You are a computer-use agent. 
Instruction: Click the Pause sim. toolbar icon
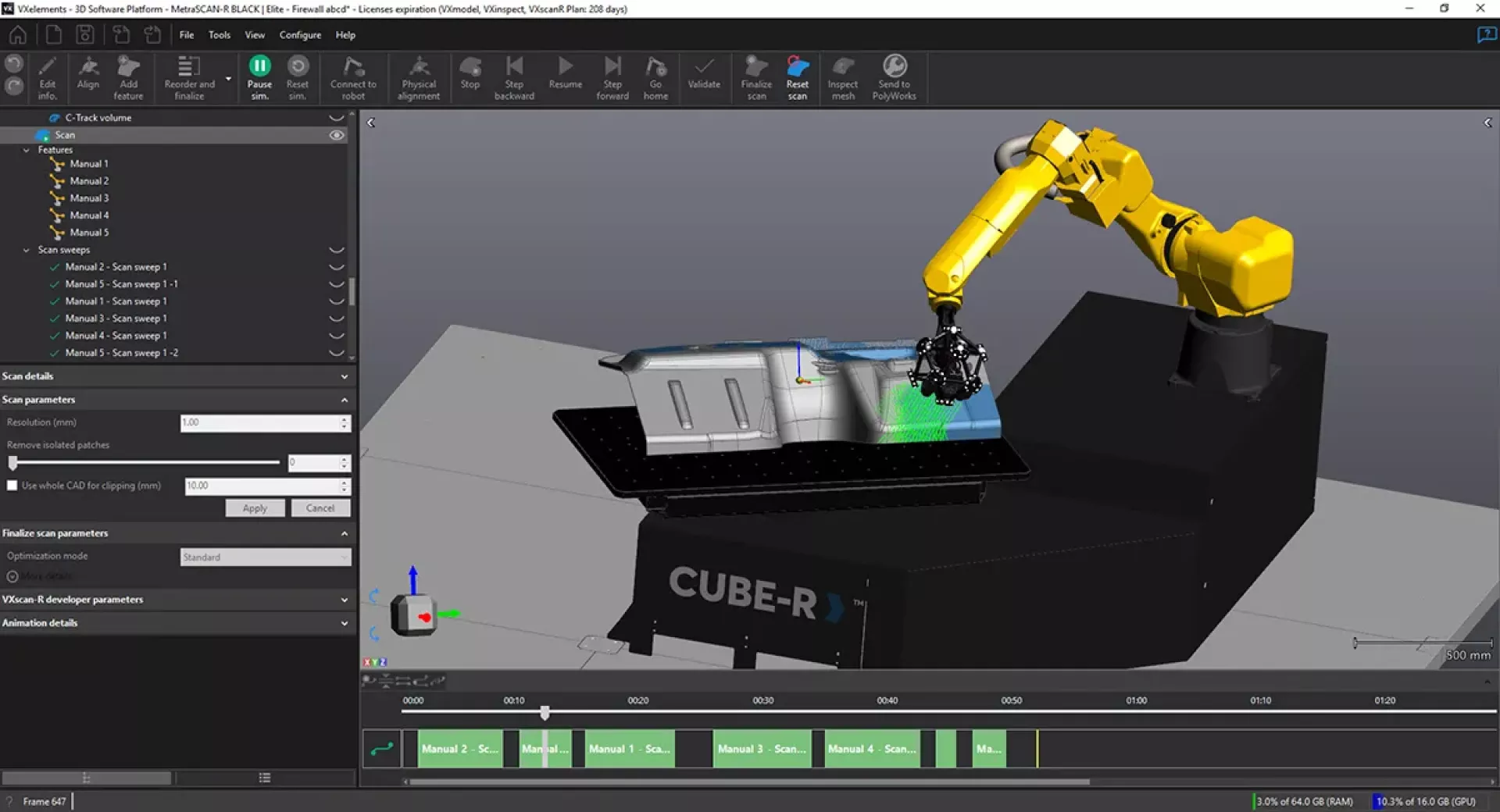pos(259,67)
